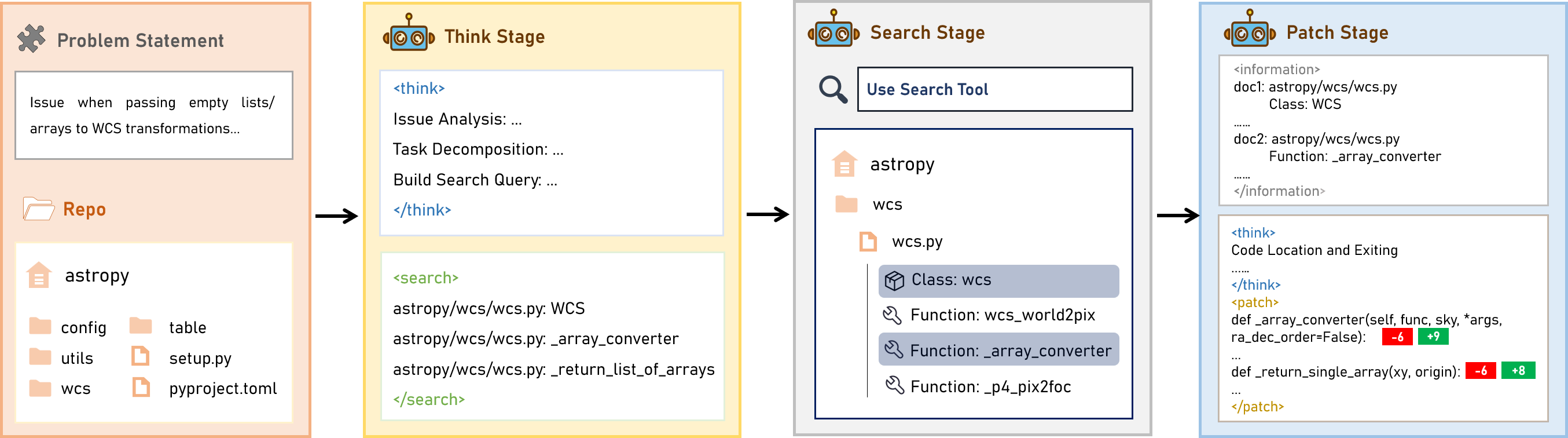The height and width of the screenshot is (438, 1568).
Task: Click the red -6 badge after ra_dec_order=False
Action: click(1397, 336)
